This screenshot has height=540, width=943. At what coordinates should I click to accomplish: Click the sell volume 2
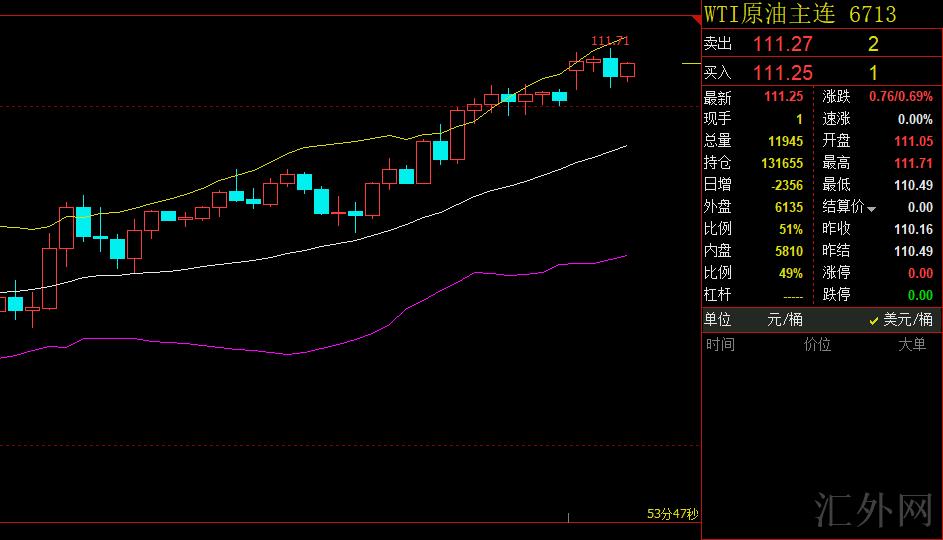[x=873, y=44]
